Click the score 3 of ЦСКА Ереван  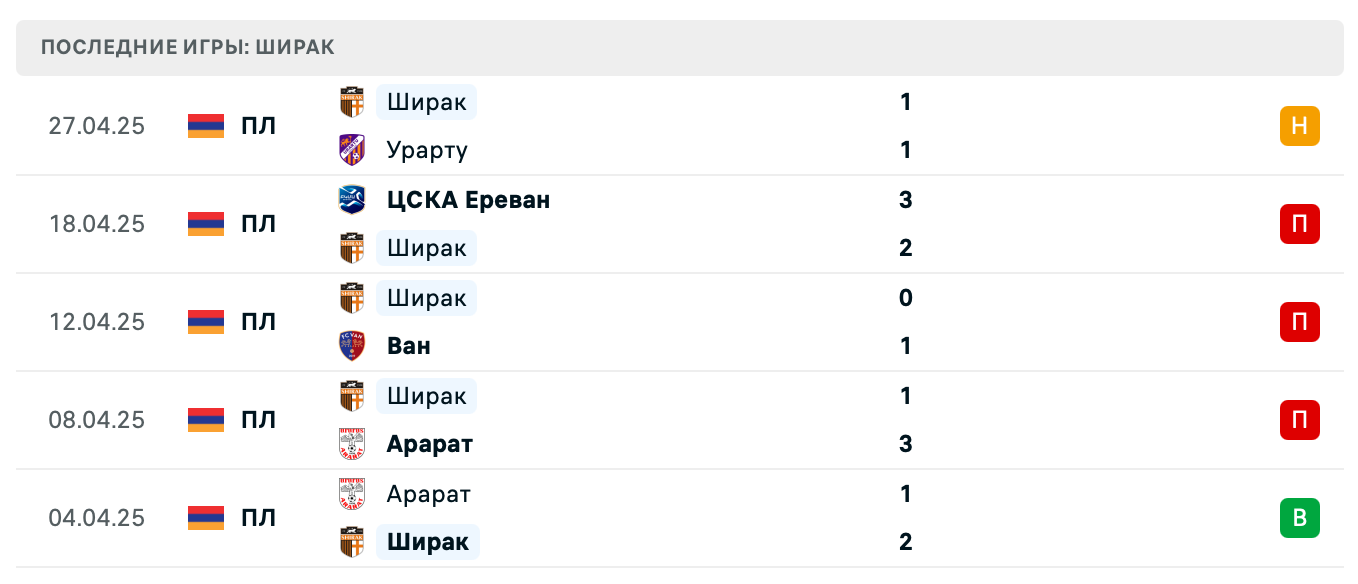(x=905, y=199)
